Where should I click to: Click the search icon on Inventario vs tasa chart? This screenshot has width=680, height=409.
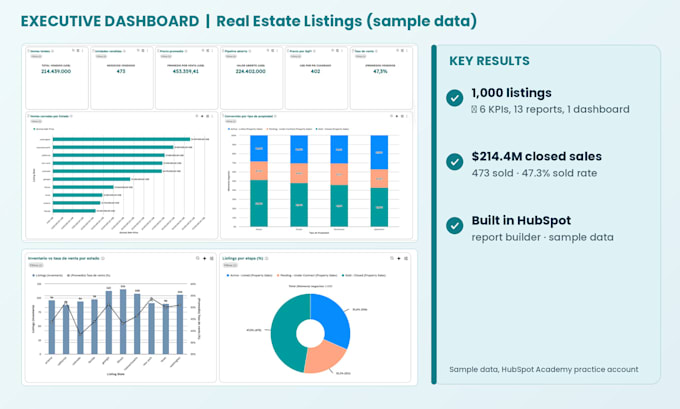pos(197,258)
